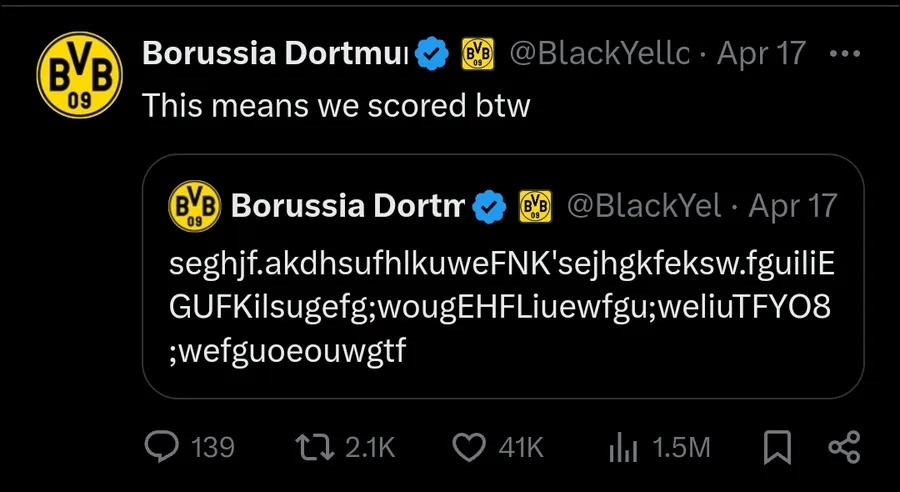900x492 pixels.
Task: Bookmark this tweet
Action: tap(776, 446)
